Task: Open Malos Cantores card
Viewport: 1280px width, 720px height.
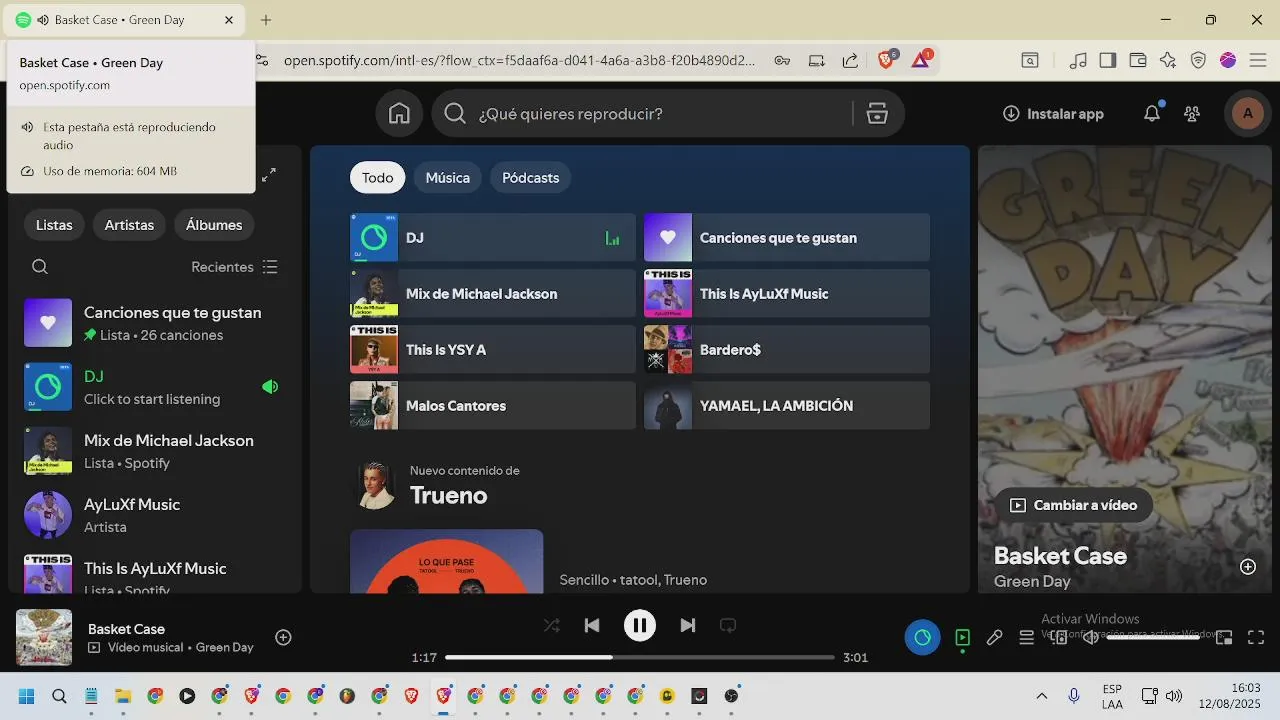Action: point(493,406)
